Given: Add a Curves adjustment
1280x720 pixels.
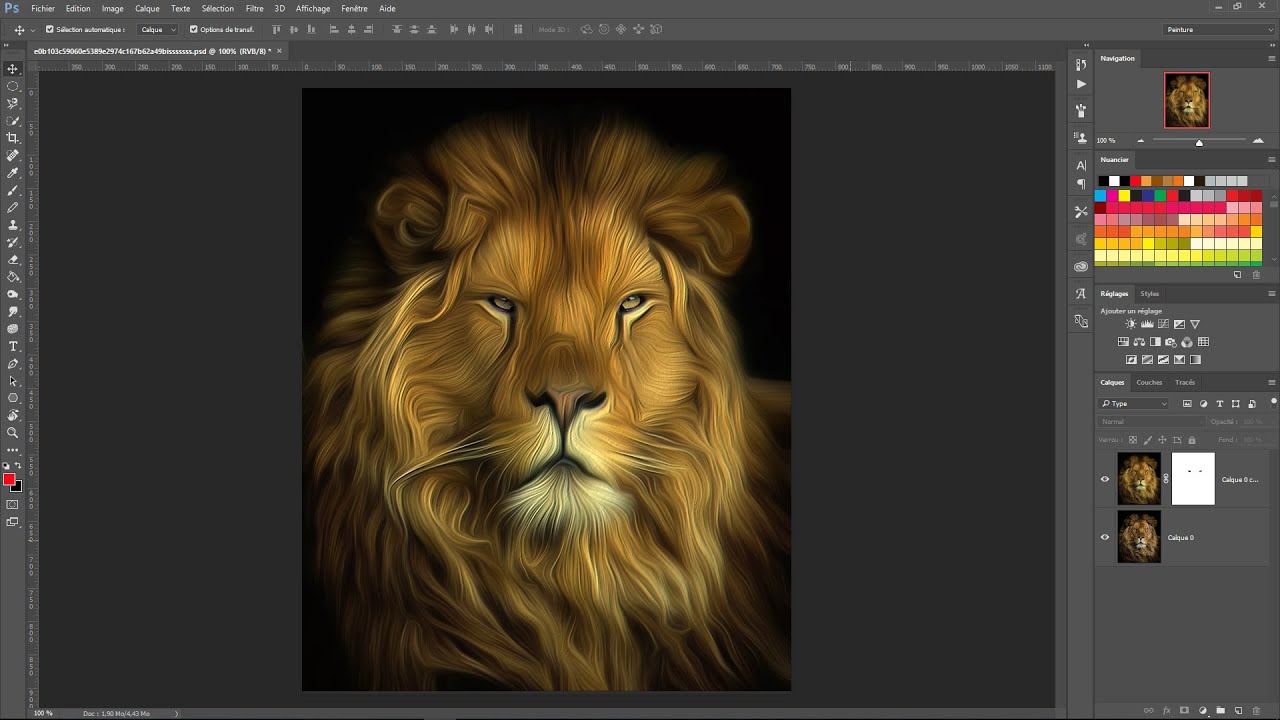Looking at the screenshot, I should click(1163, 324).
